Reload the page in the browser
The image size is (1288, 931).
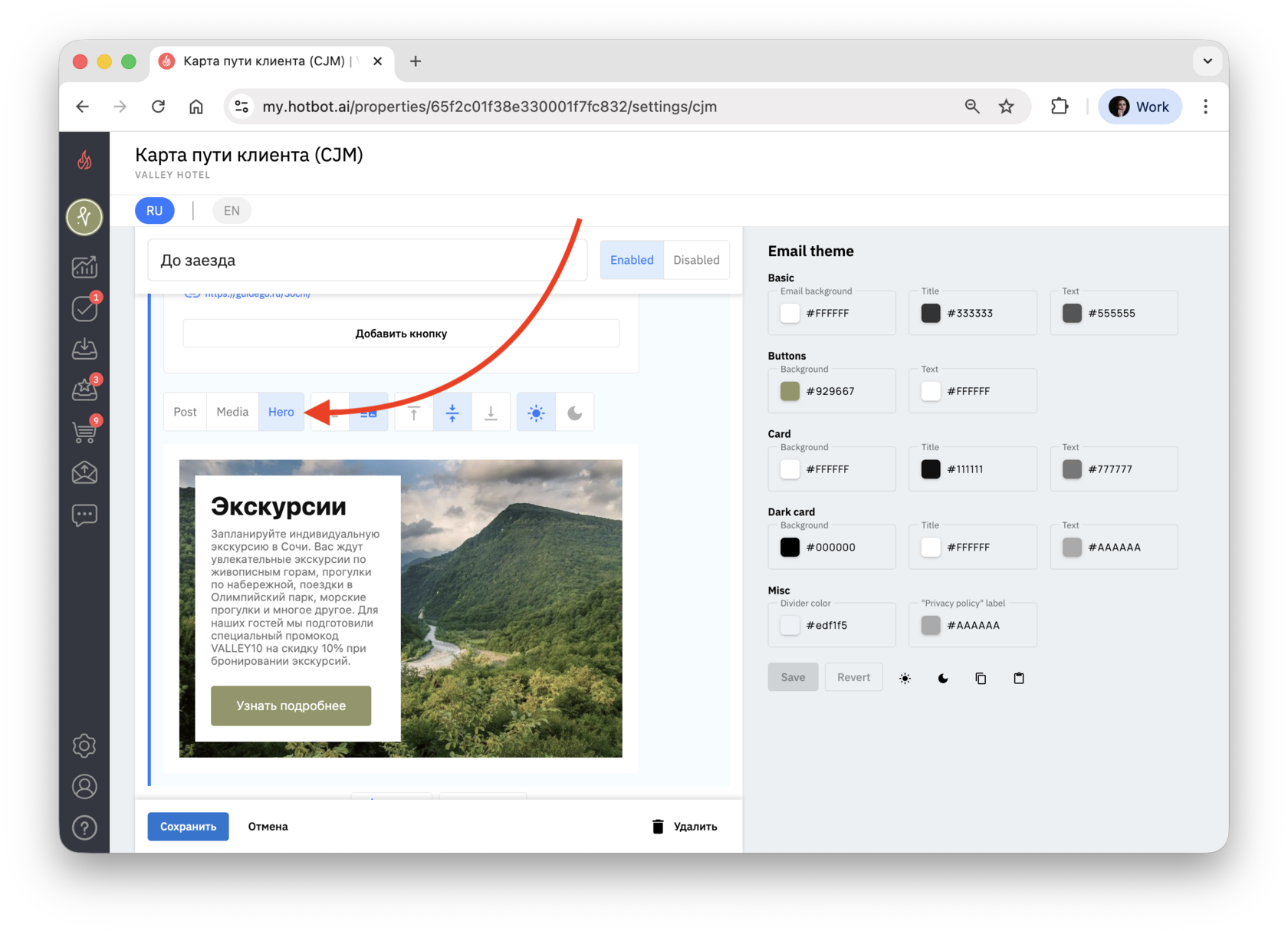coord(158,107)
